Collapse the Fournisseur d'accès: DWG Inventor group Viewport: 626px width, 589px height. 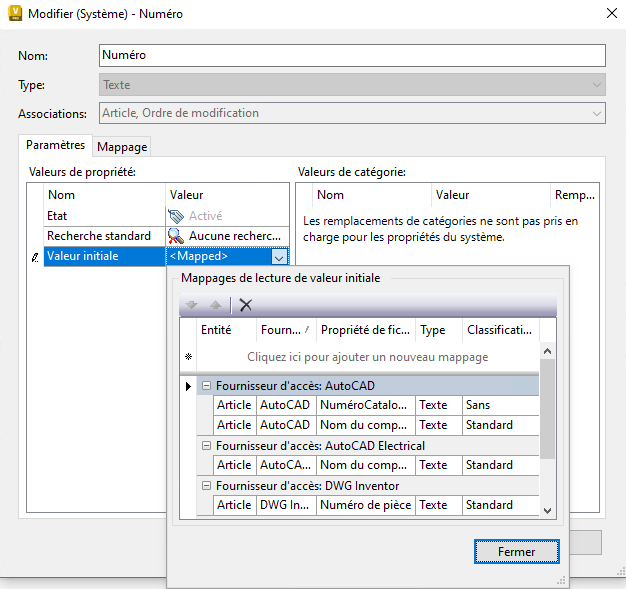(206, 486)
